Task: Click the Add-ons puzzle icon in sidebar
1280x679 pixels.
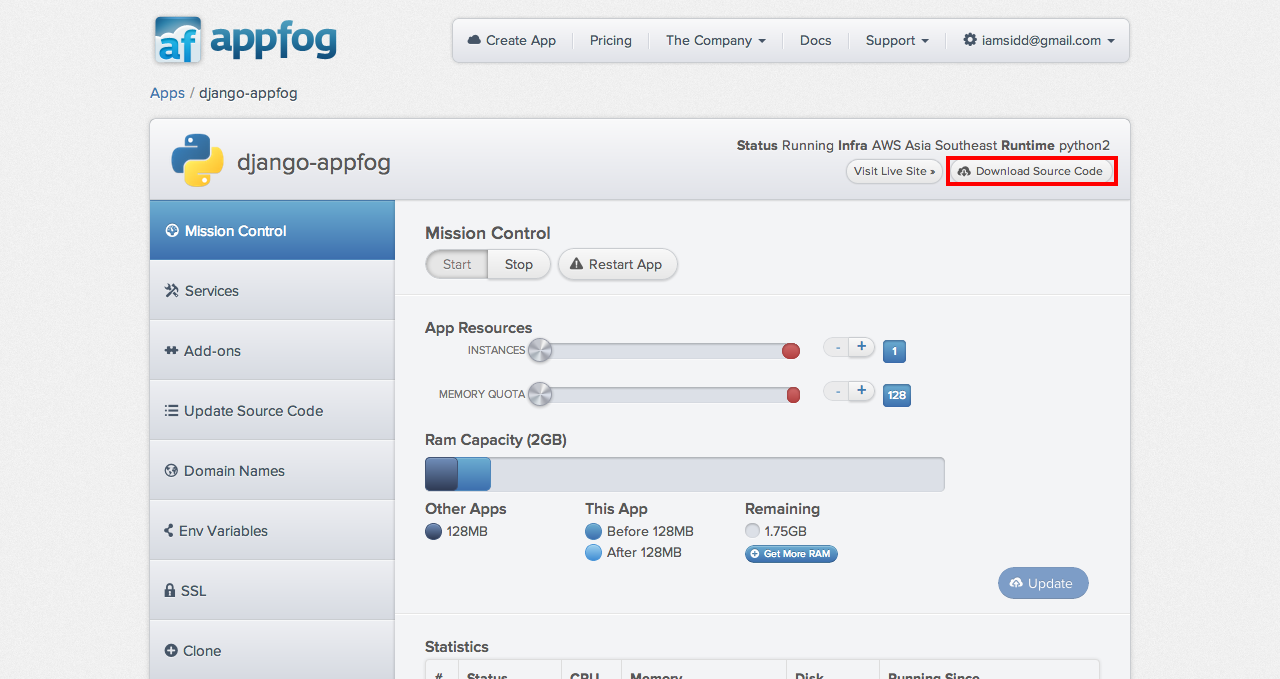Action: [x=171, y=351]
